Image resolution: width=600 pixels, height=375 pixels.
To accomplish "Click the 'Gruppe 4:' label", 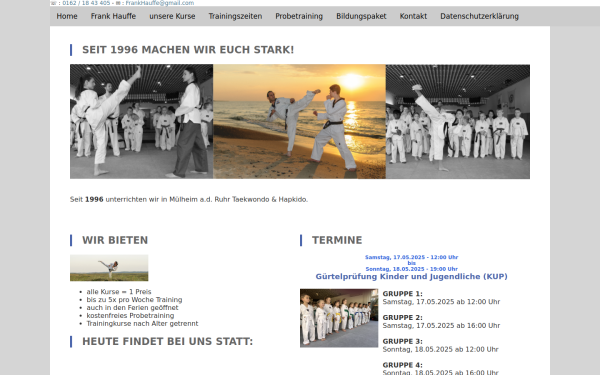I will (x=403, y=365).
